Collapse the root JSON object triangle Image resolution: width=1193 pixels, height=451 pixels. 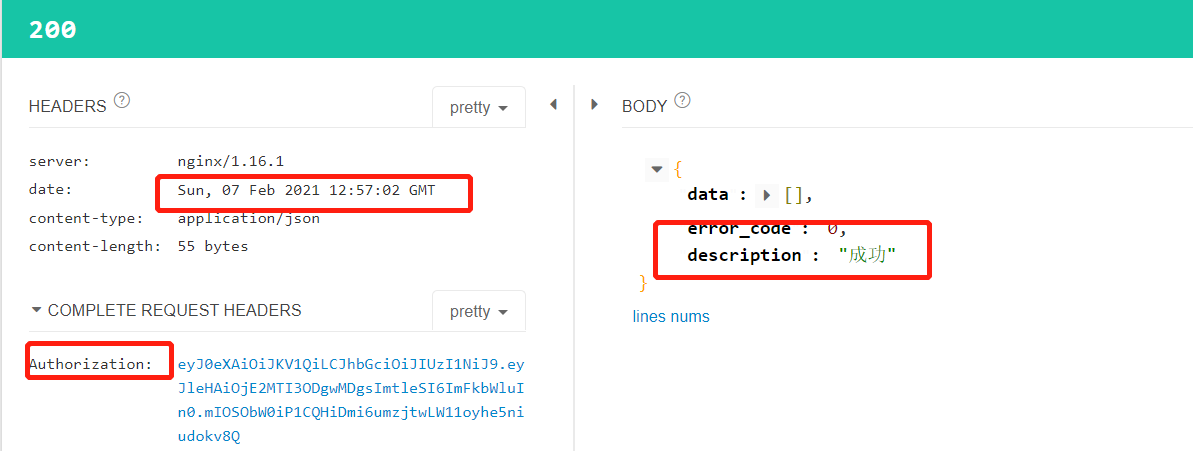pyautogui.click(x=657, y=169)
